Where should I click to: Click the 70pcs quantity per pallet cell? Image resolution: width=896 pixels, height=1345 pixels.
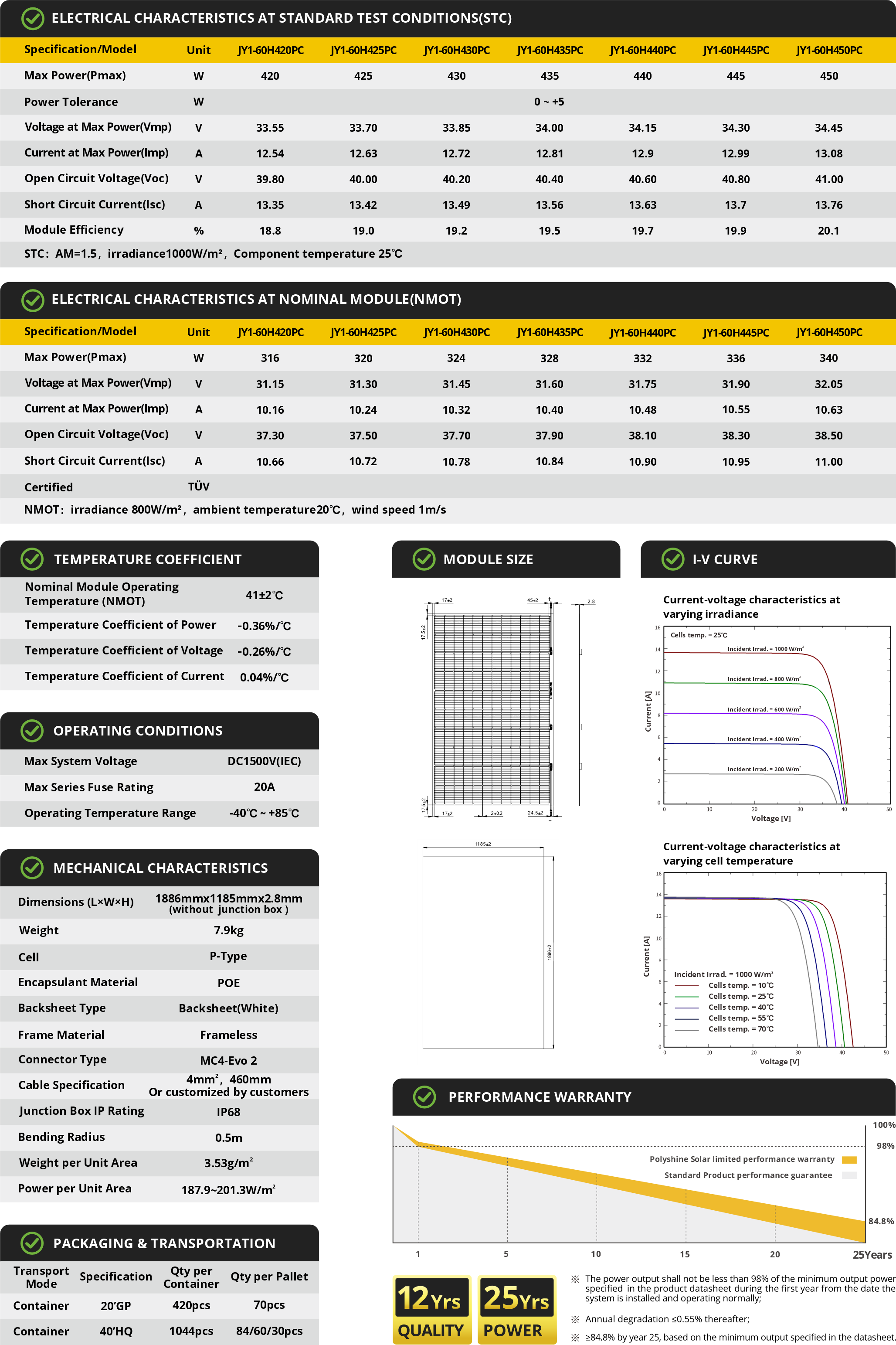pos(269,1306)
